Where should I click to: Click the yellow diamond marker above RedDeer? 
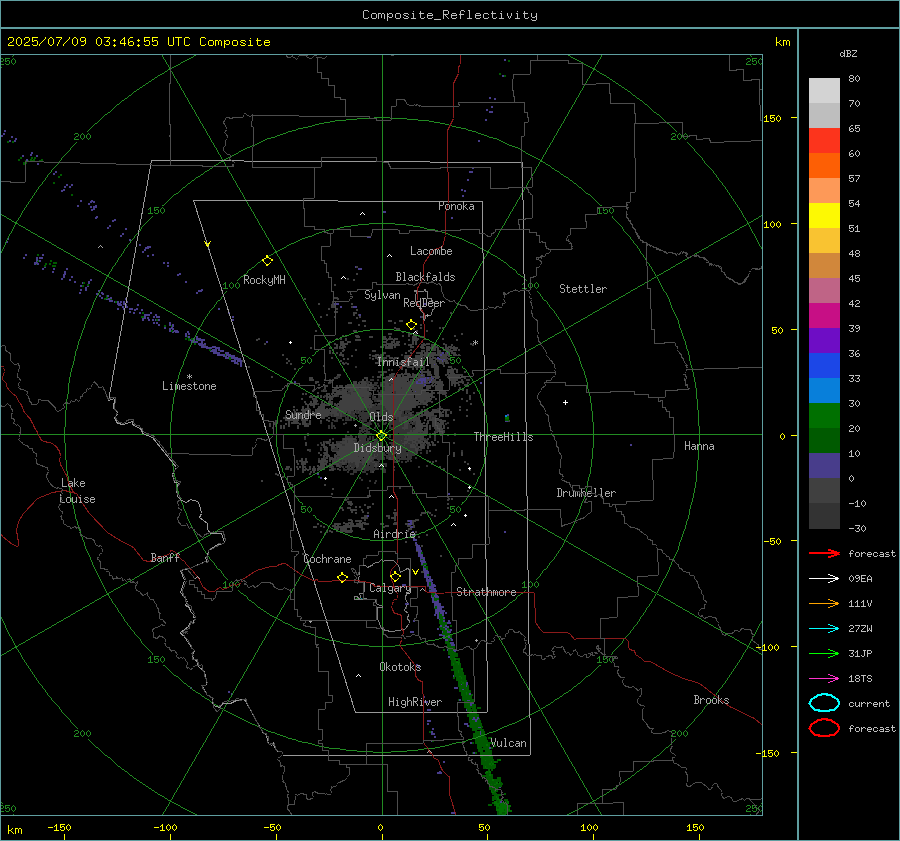pyautogui.click(x=411, y=325)
